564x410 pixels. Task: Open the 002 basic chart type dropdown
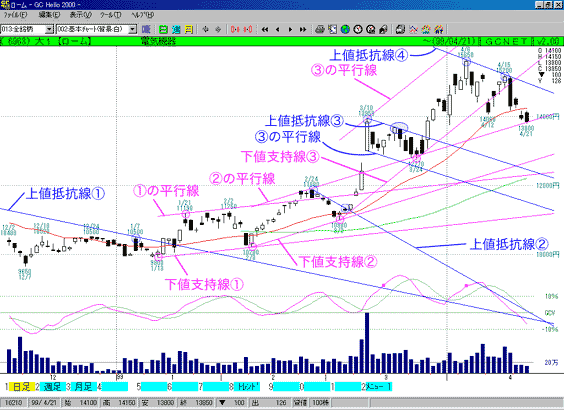(x=133, y=29)
